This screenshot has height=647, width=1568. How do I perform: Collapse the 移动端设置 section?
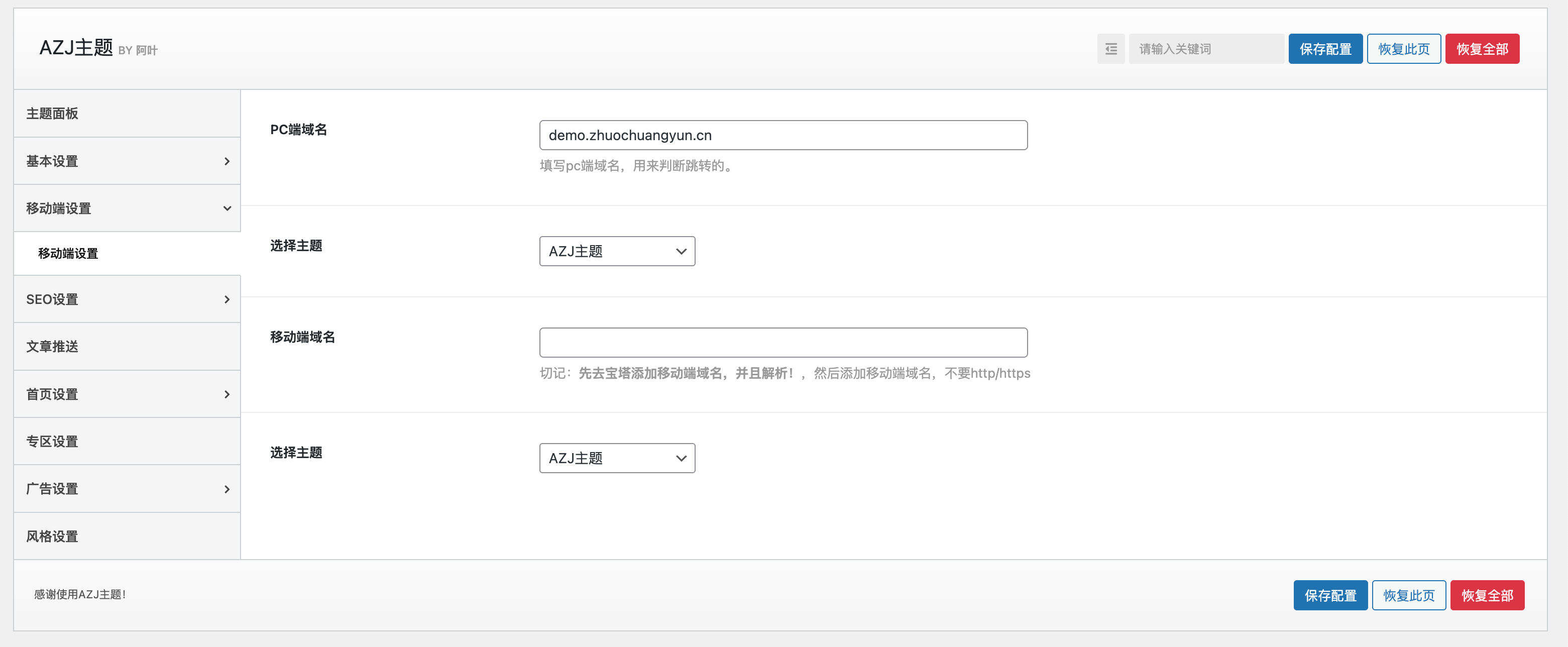[x=126, y=207]
